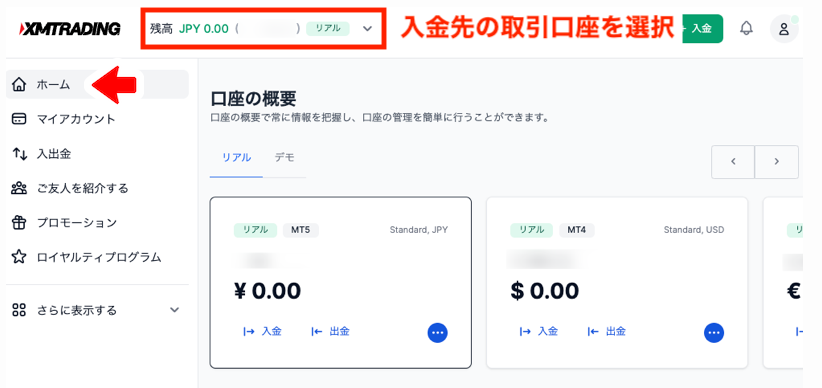Image resolution: width=822 pixels, height=388 pixels.
Task: Open the notifications bell icon
Action: (x=745, y=28)
